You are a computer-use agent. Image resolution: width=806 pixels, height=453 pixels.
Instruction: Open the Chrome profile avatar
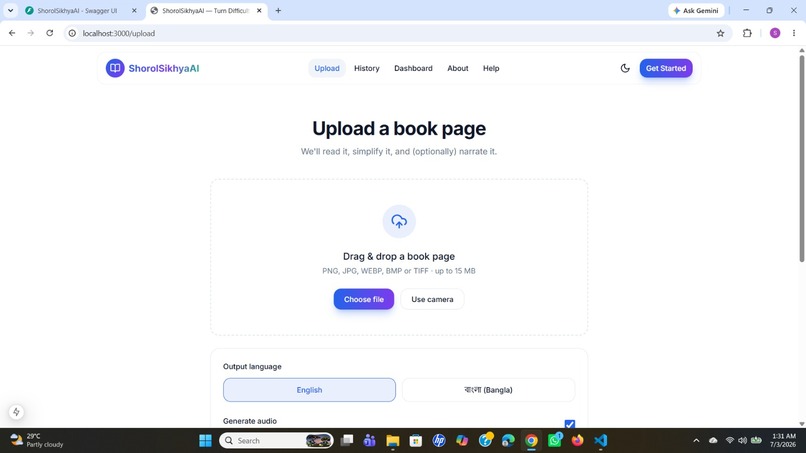coord(775,33)
